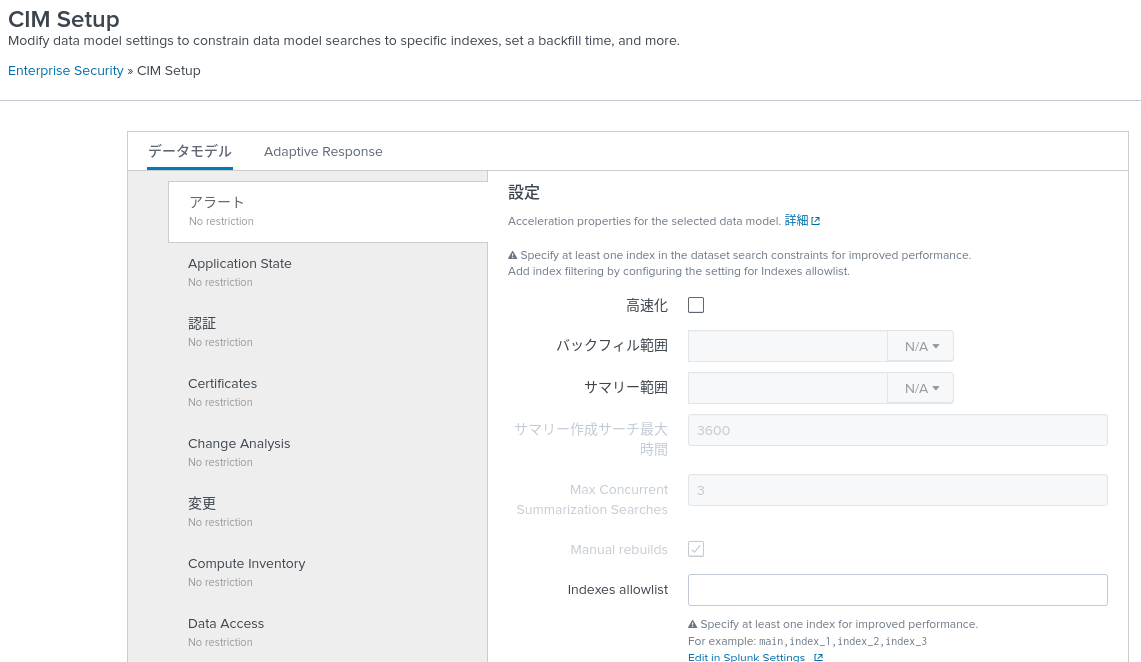
Task: Open the バックフィル範囲 N/A unit dropdown
Action: point(920,346)
